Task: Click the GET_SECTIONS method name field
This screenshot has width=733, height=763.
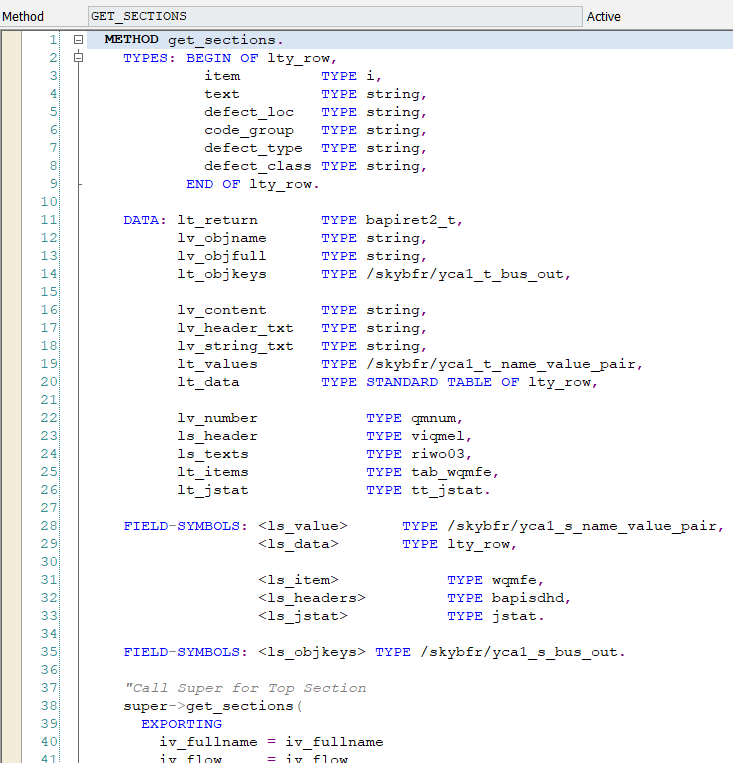Action: pyautogui.click(x=333, y=16)
